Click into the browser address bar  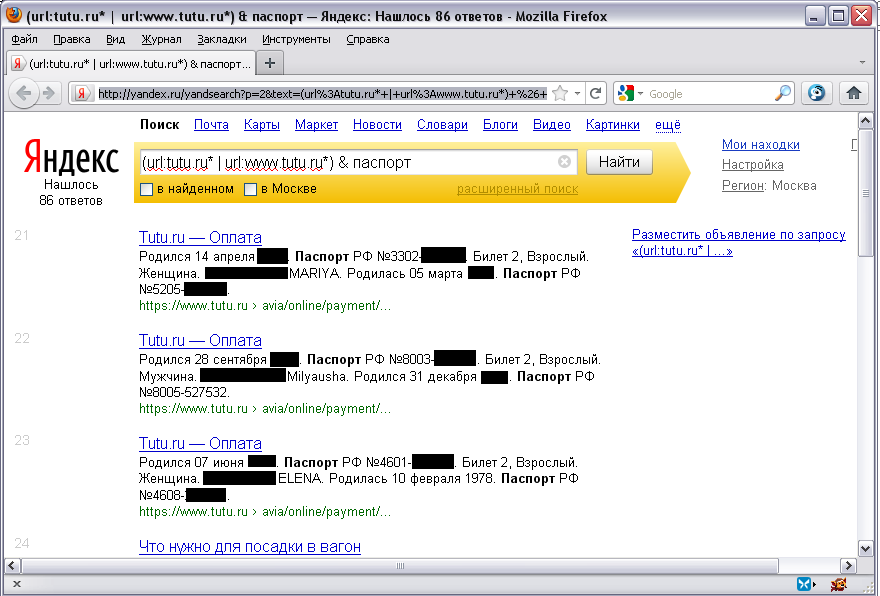coord(323,94)
